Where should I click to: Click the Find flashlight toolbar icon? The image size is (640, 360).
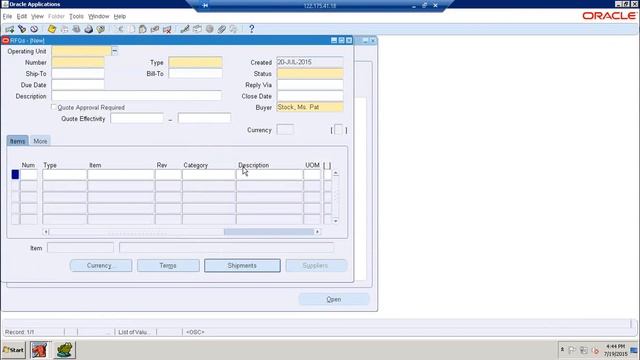coord(22,29)
